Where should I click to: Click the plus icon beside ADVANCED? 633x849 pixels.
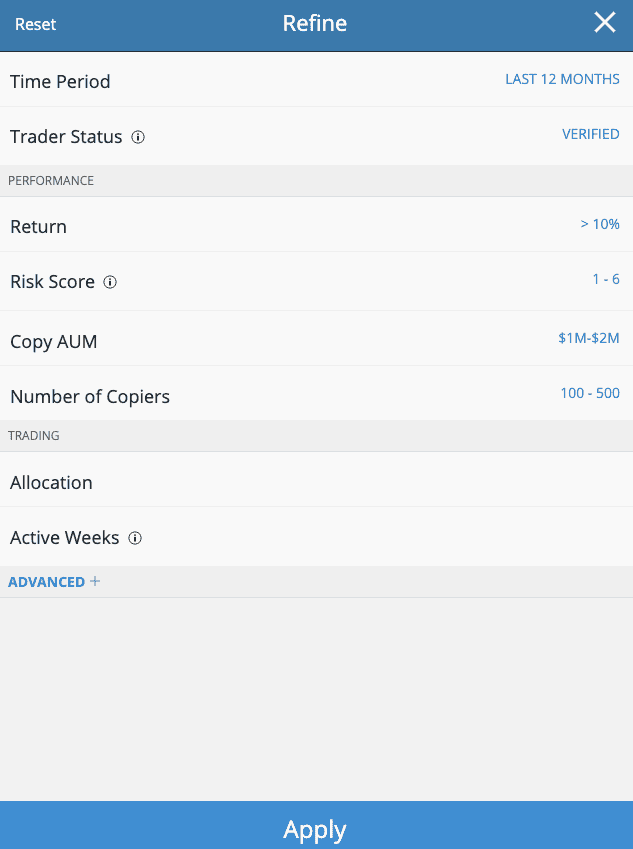pyautogui.click(x=95, y=581)
